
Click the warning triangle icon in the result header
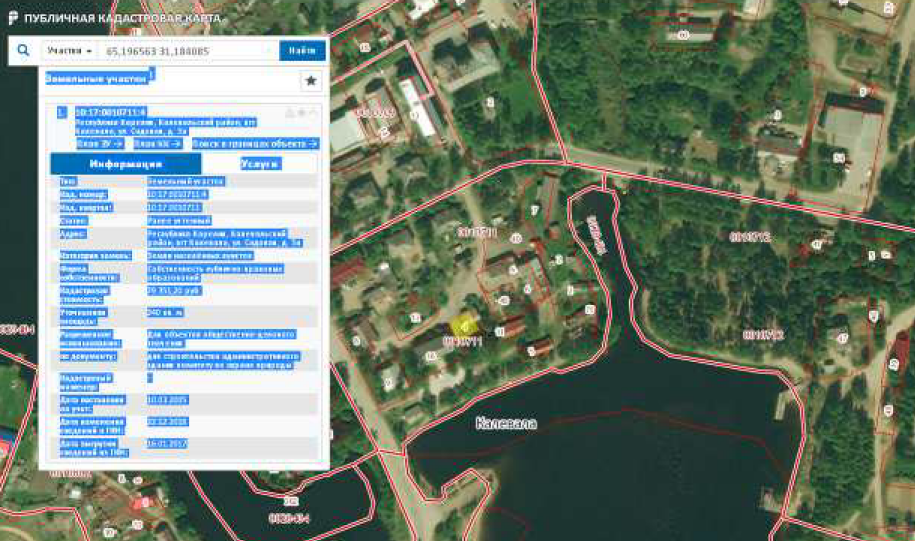click(290, 112)
